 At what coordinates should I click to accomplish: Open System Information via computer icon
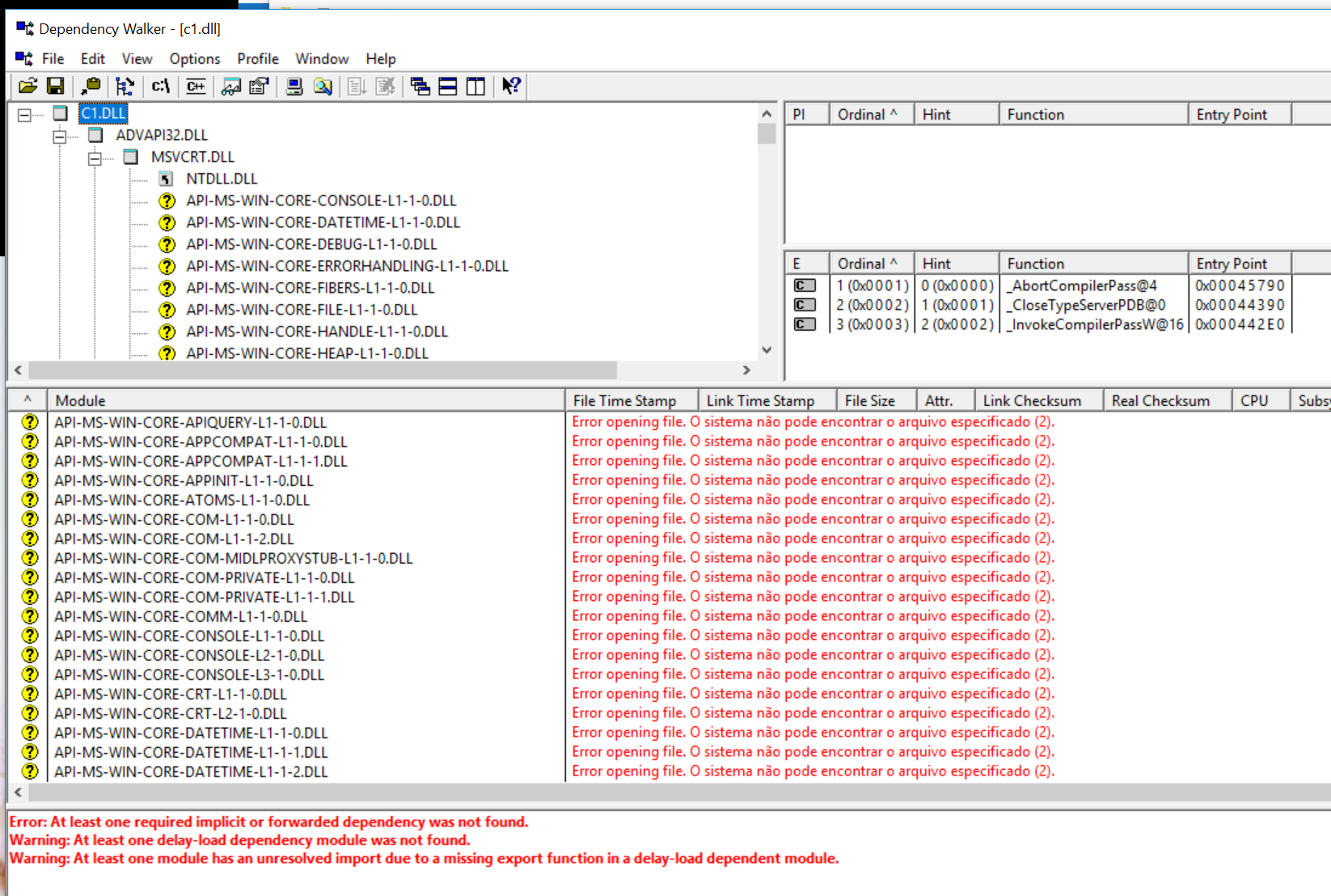pyautogui.click(x=294, y=86)
